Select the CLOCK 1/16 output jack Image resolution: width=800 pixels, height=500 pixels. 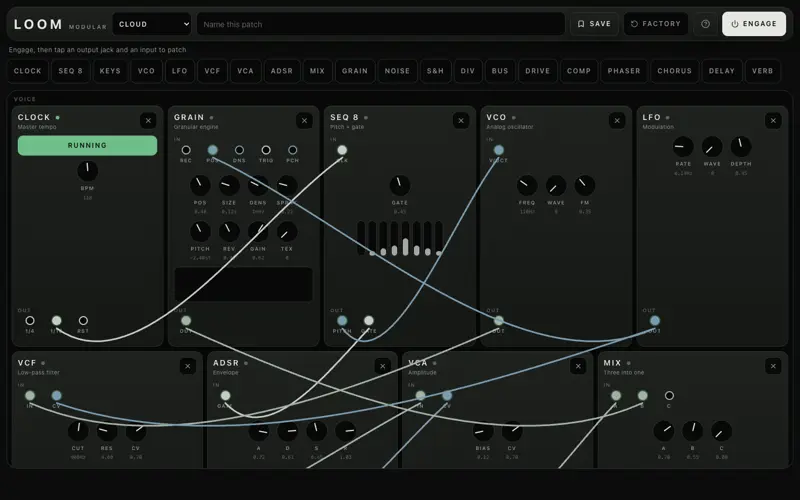57,320
